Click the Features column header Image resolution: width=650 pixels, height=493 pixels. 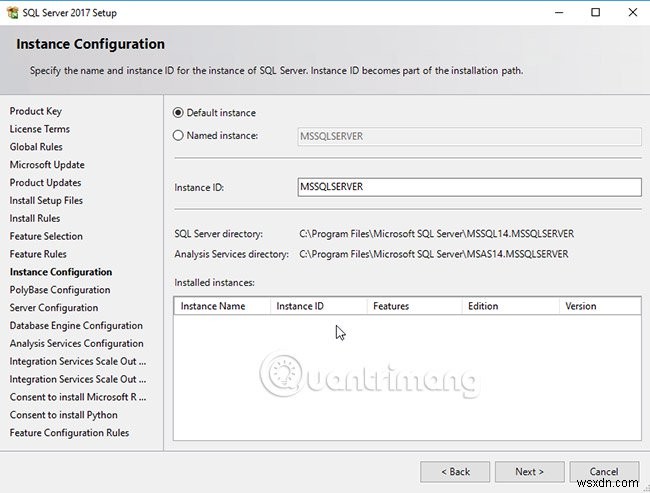pyautogui.click(x=415, y=306)
